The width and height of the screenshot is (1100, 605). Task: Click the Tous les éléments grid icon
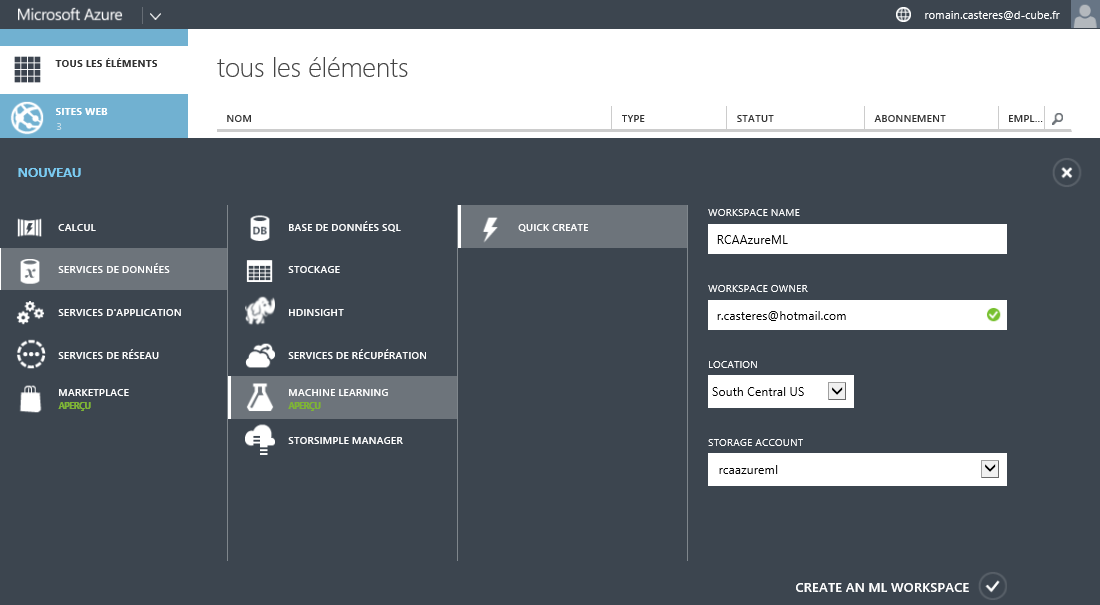(x=27, y=69)
